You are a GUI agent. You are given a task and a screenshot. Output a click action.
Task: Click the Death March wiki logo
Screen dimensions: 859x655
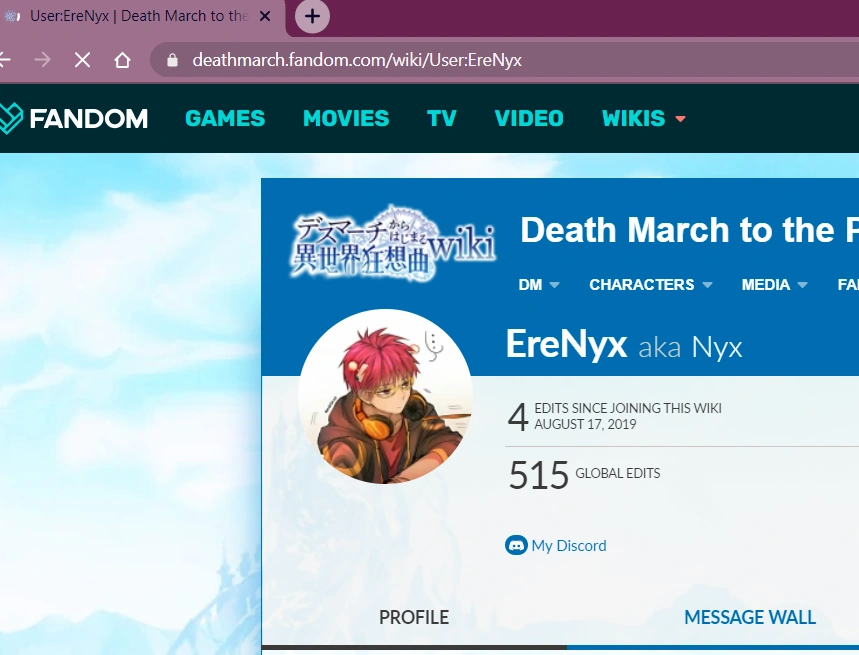point(393,241)
